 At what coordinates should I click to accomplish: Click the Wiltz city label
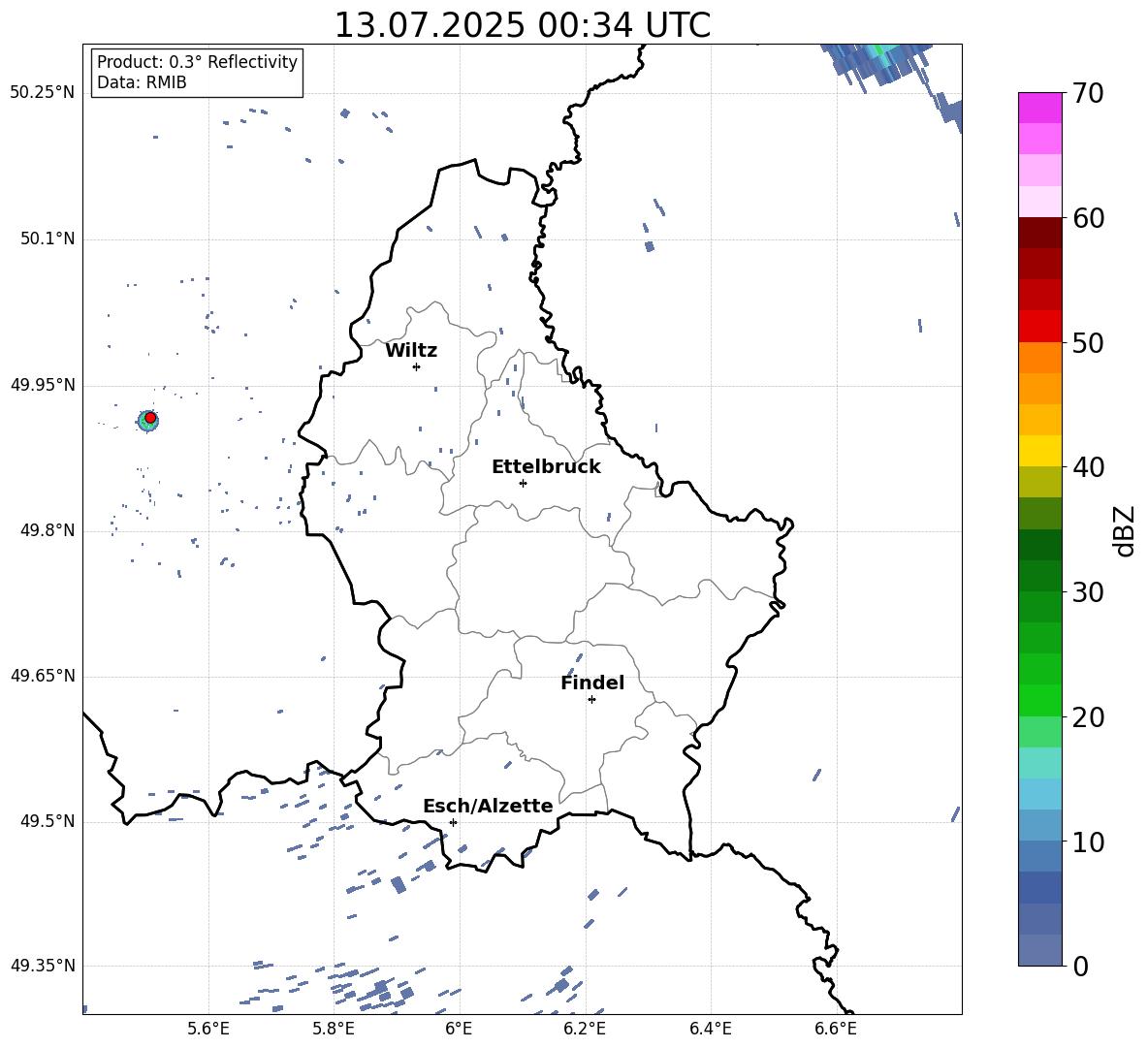point(411,351)
